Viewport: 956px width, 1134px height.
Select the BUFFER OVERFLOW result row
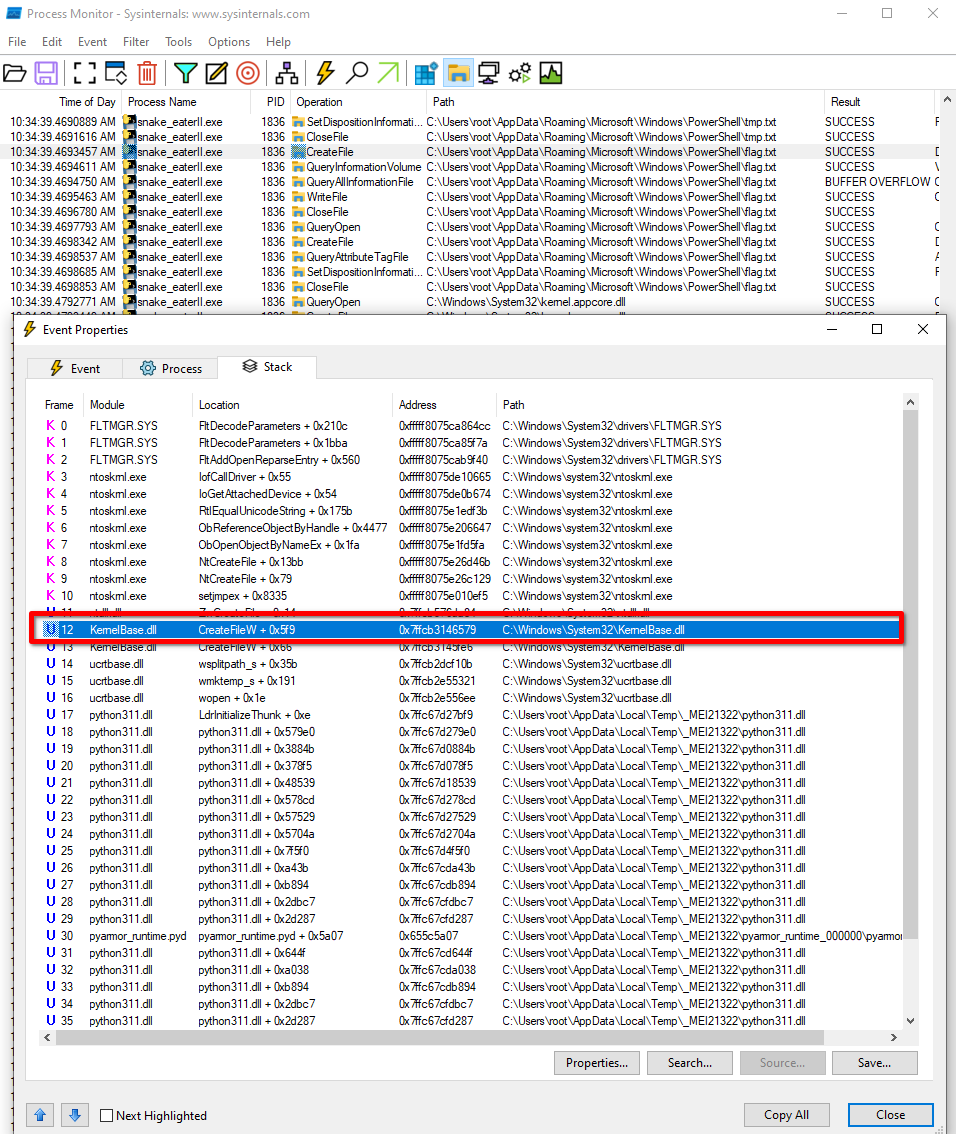470,182
